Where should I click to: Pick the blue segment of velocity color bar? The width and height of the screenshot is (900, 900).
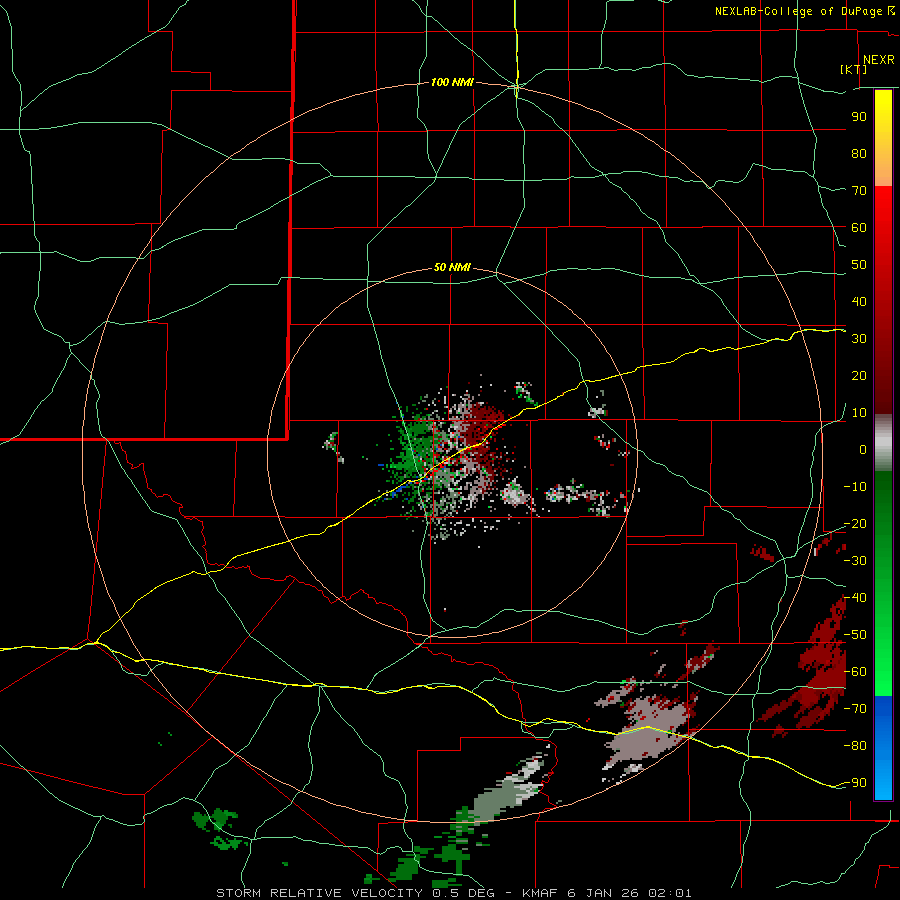(883, 748)
